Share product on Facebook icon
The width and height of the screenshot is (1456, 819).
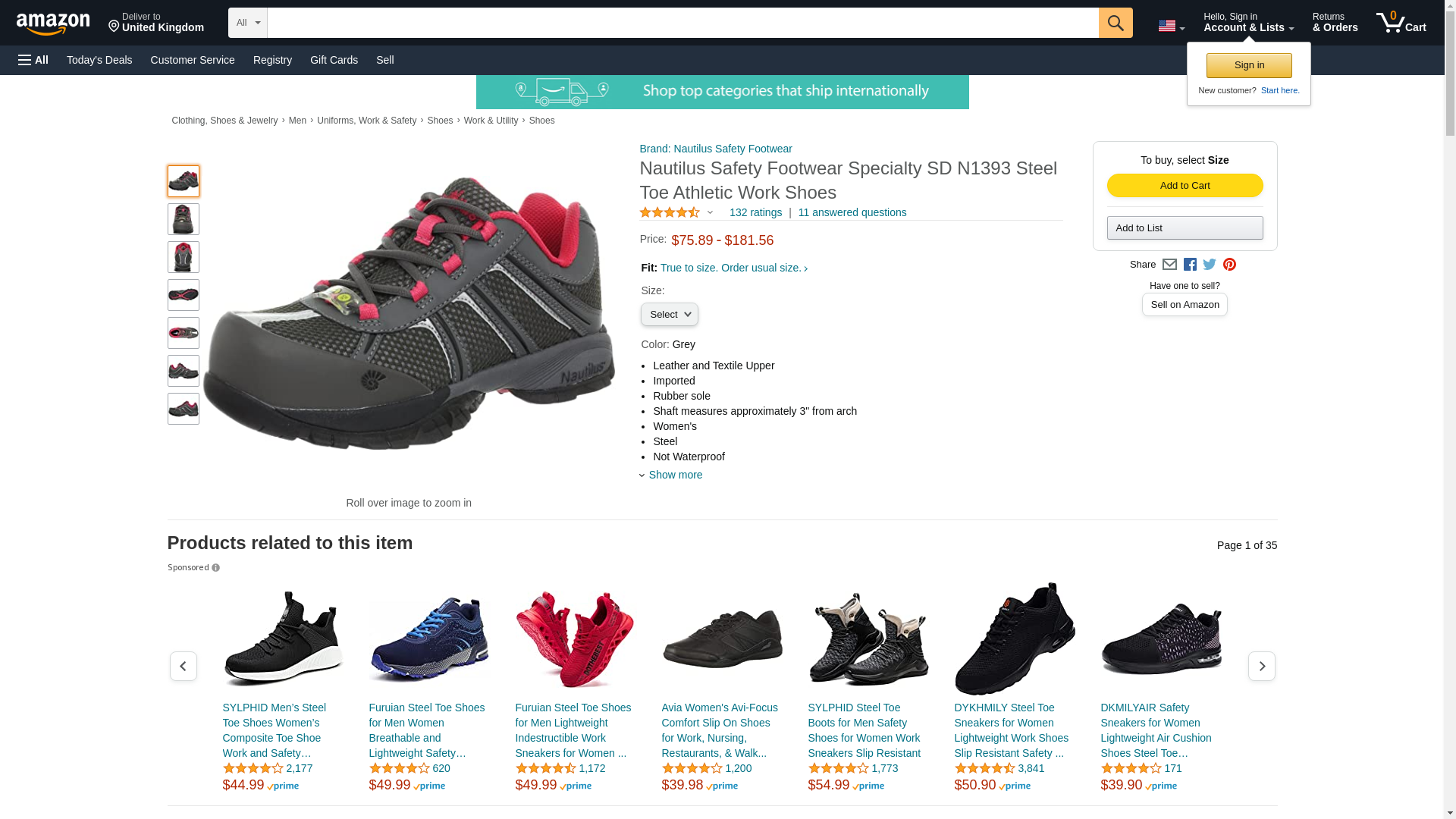(x=1190, y=265)
